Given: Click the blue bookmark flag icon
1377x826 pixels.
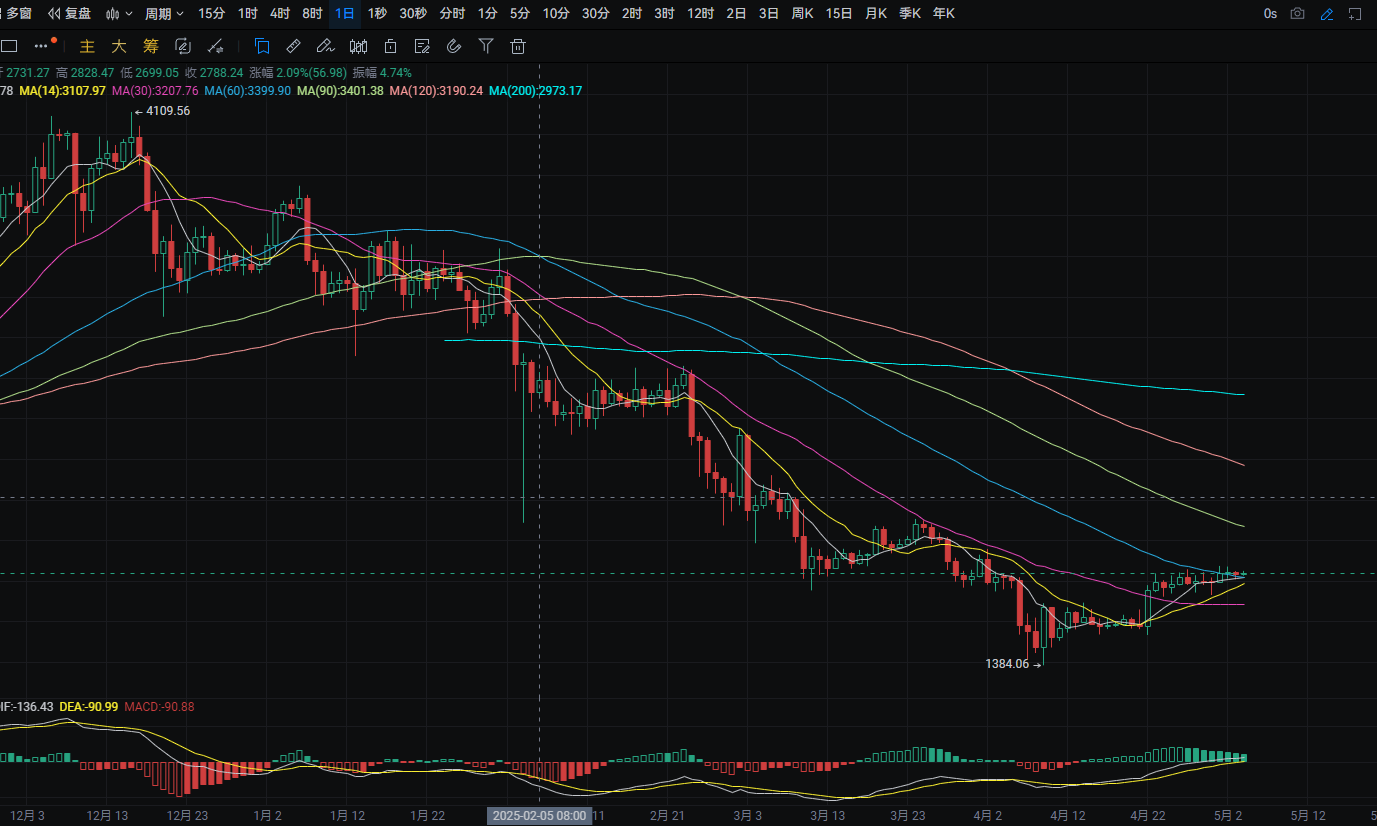Looking at the screenshot, I should pyautogui.click(x=261, y=46).
